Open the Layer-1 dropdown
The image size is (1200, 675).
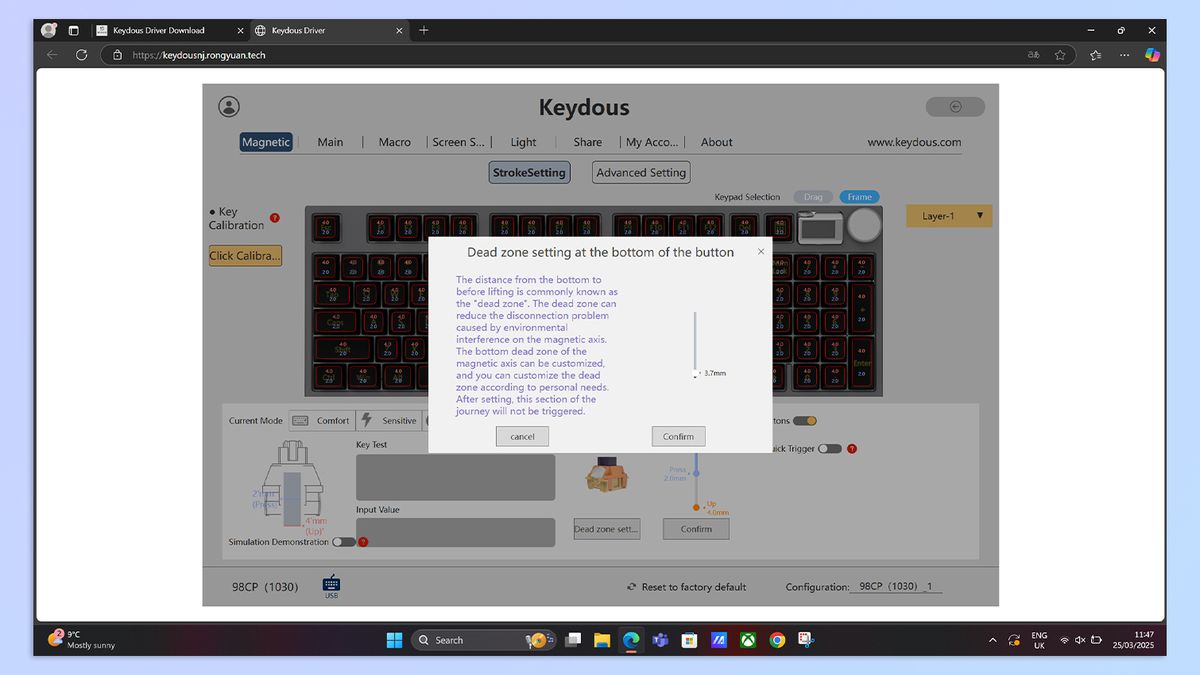point(948,215)
